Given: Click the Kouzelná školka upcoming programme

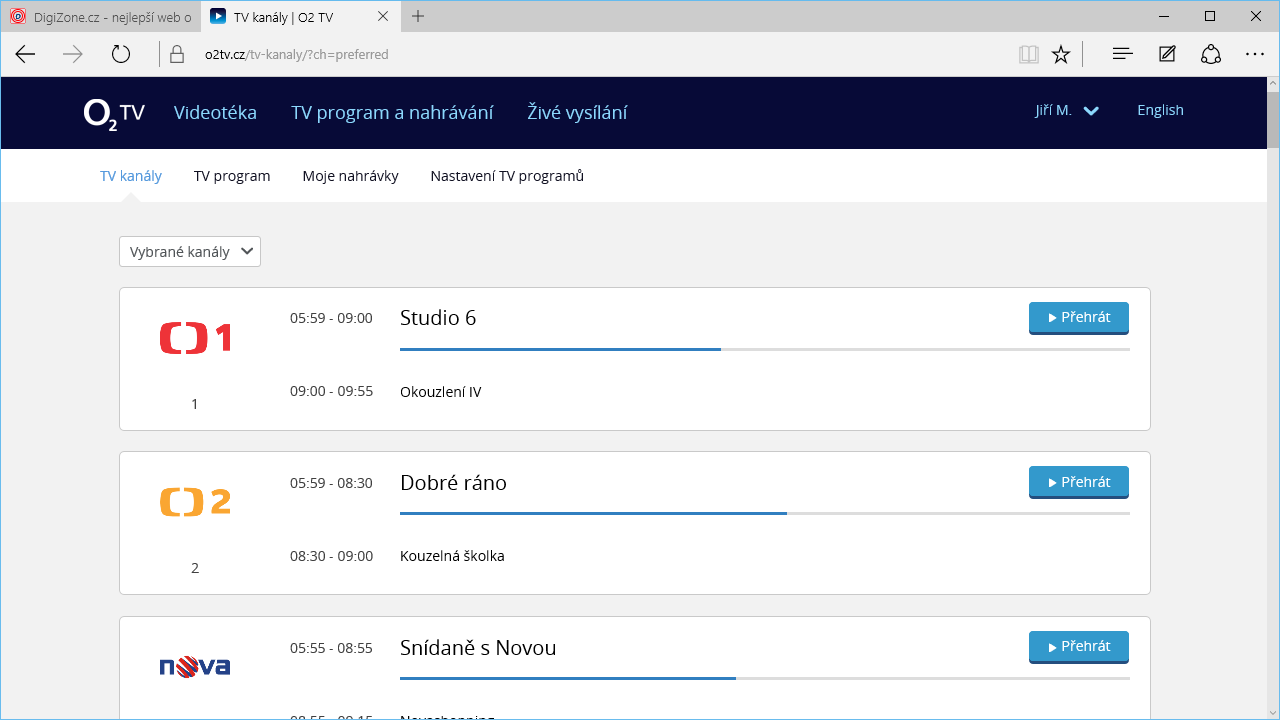Looking at the screenshot, I should click(x=452, y=556).
